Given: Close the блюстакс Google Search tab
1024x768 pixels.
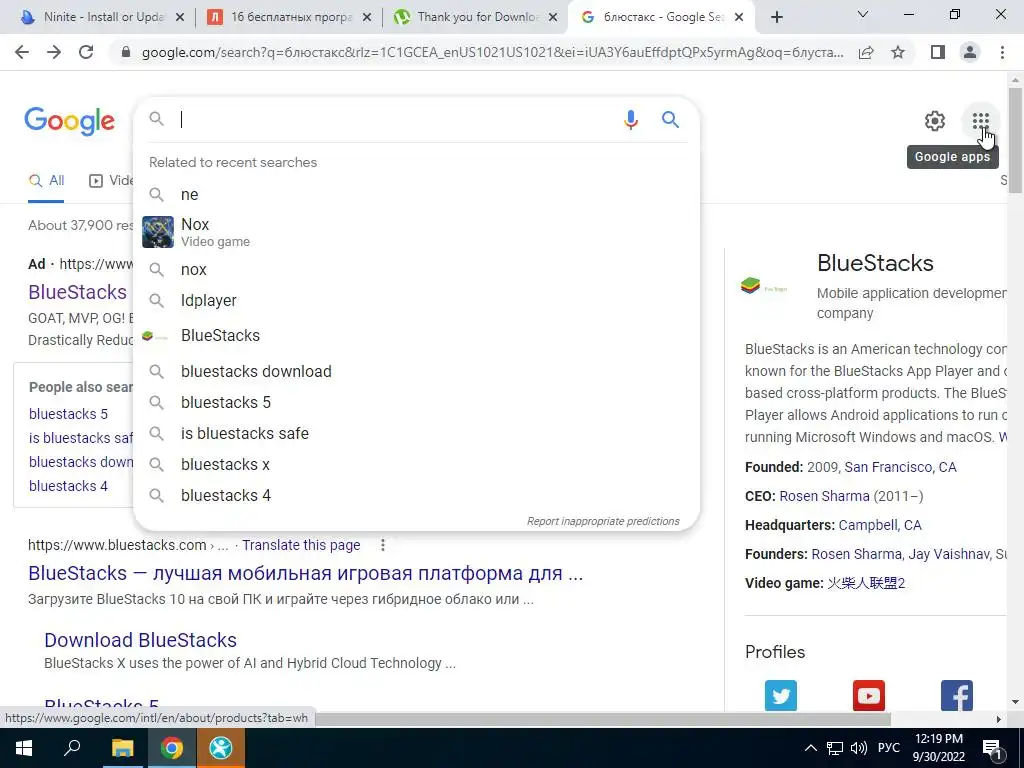Looking at the screenshot, I should (739, 18).
